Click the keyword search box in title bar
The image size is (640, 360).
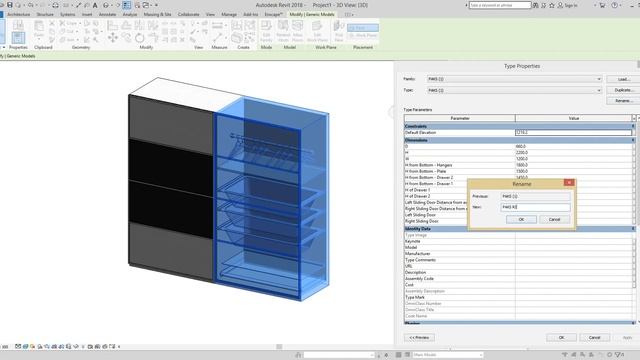pos(500,5)
